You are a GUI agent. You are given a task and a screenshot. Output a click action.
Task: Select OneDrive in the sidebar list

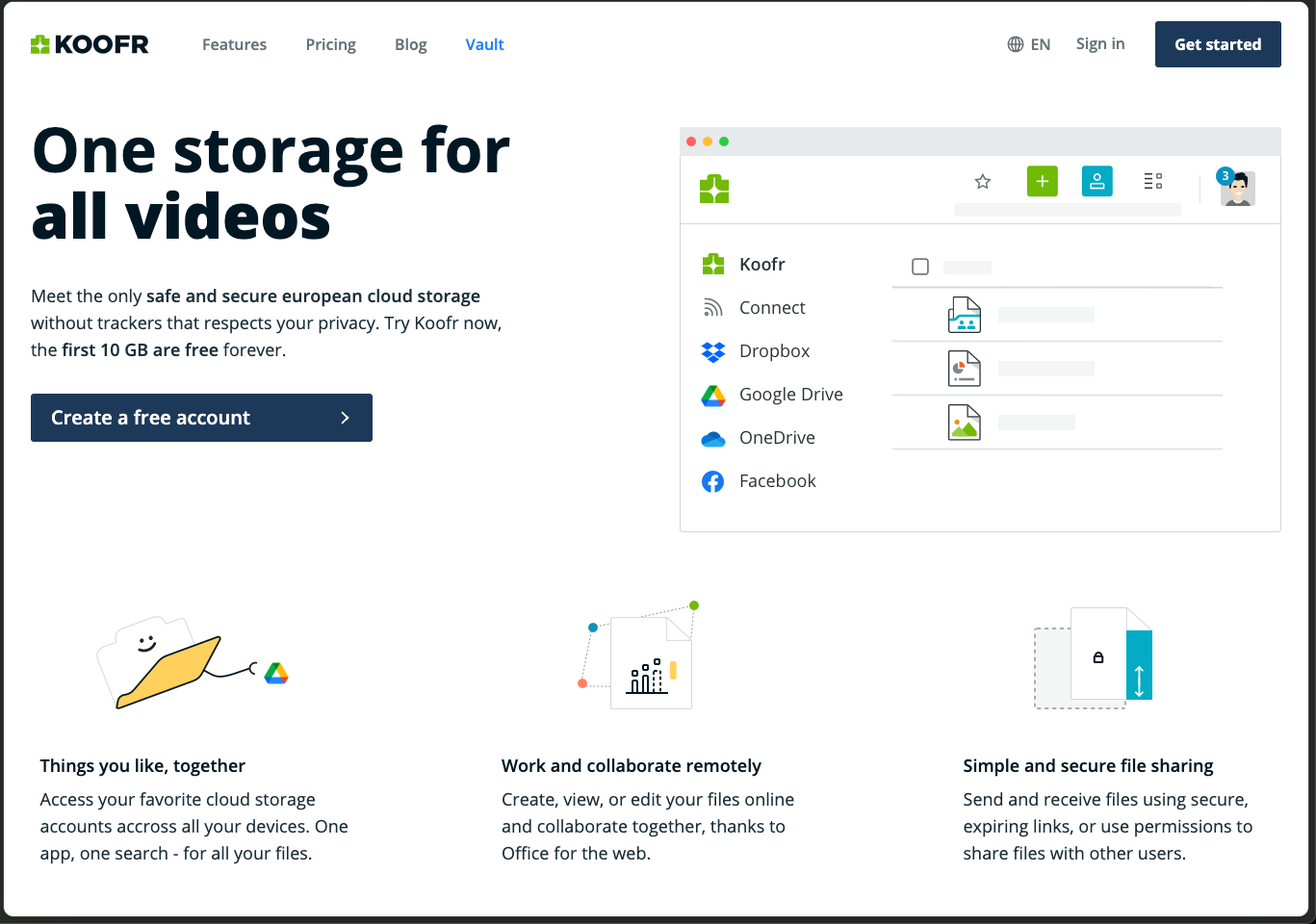(759, 438)
